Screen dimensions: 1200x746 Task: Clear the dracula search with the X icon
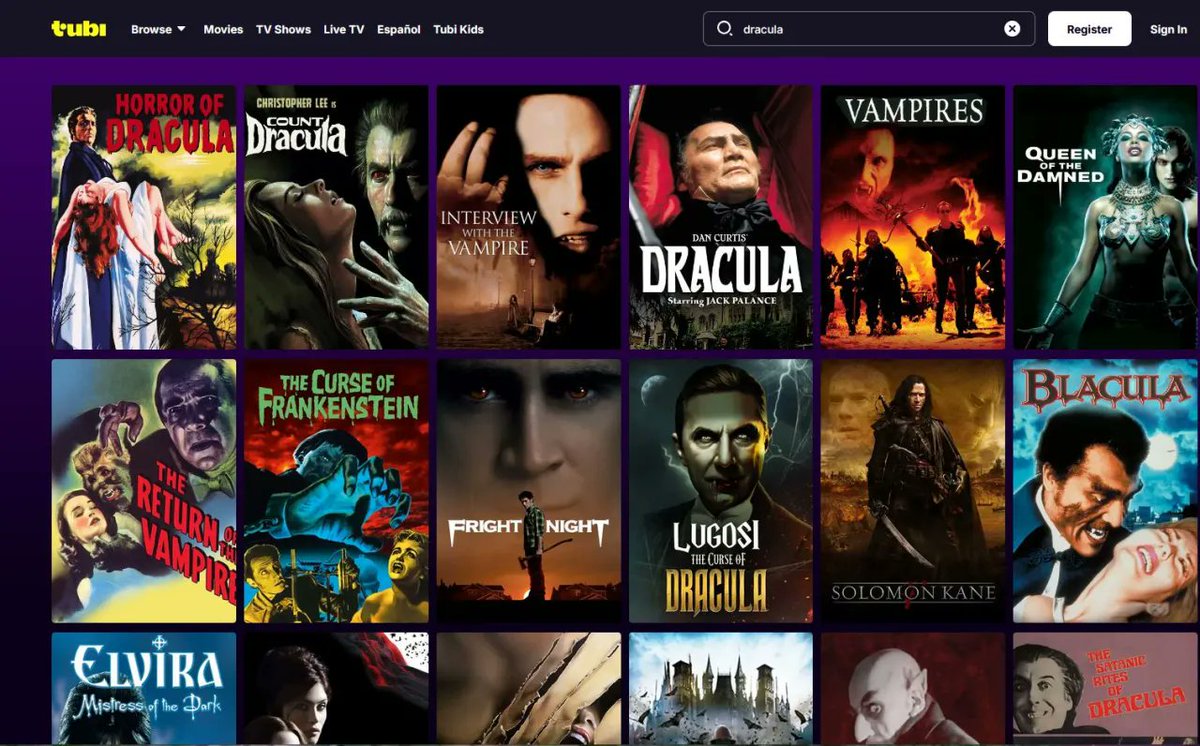pyautogui.click(x=1012, y=28)
